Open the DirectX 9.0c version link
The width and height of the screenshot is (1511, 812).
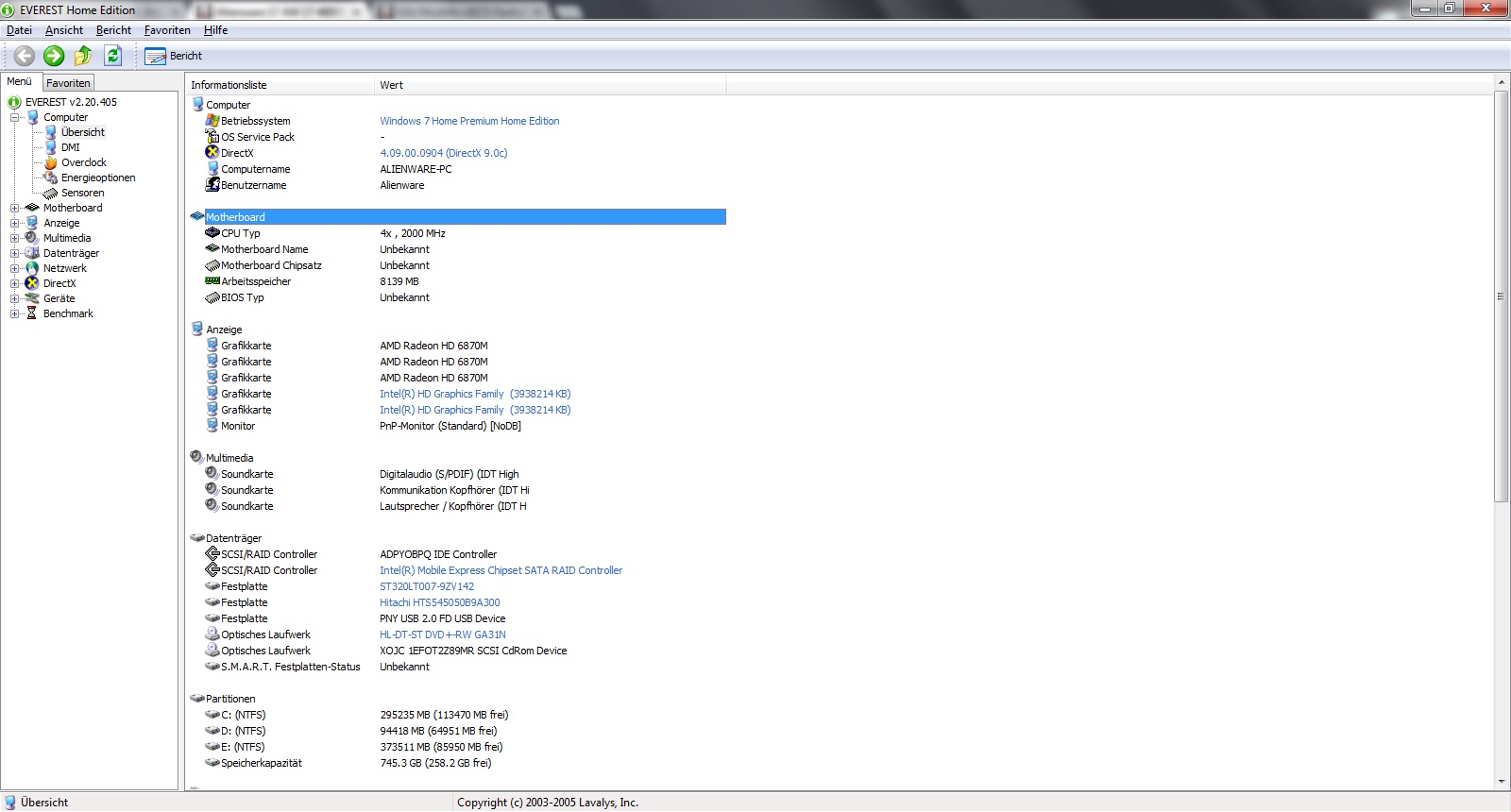pyautogui.click(x=444, y=153)
